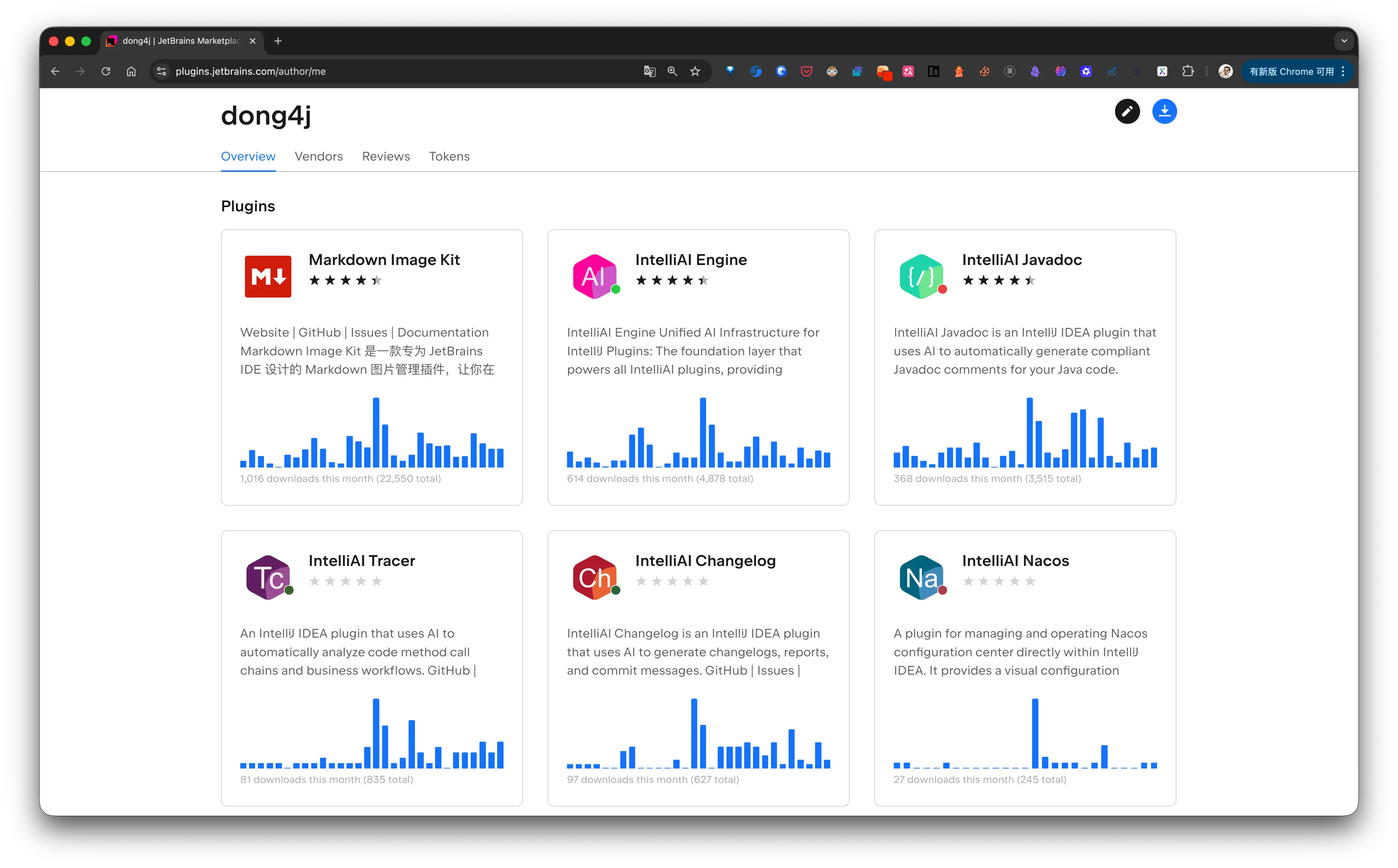Click the IntelliAI Tracer Tc logo
This screenshot has width=1398, height=868.
pyautogui.click(x=267, y=577)
